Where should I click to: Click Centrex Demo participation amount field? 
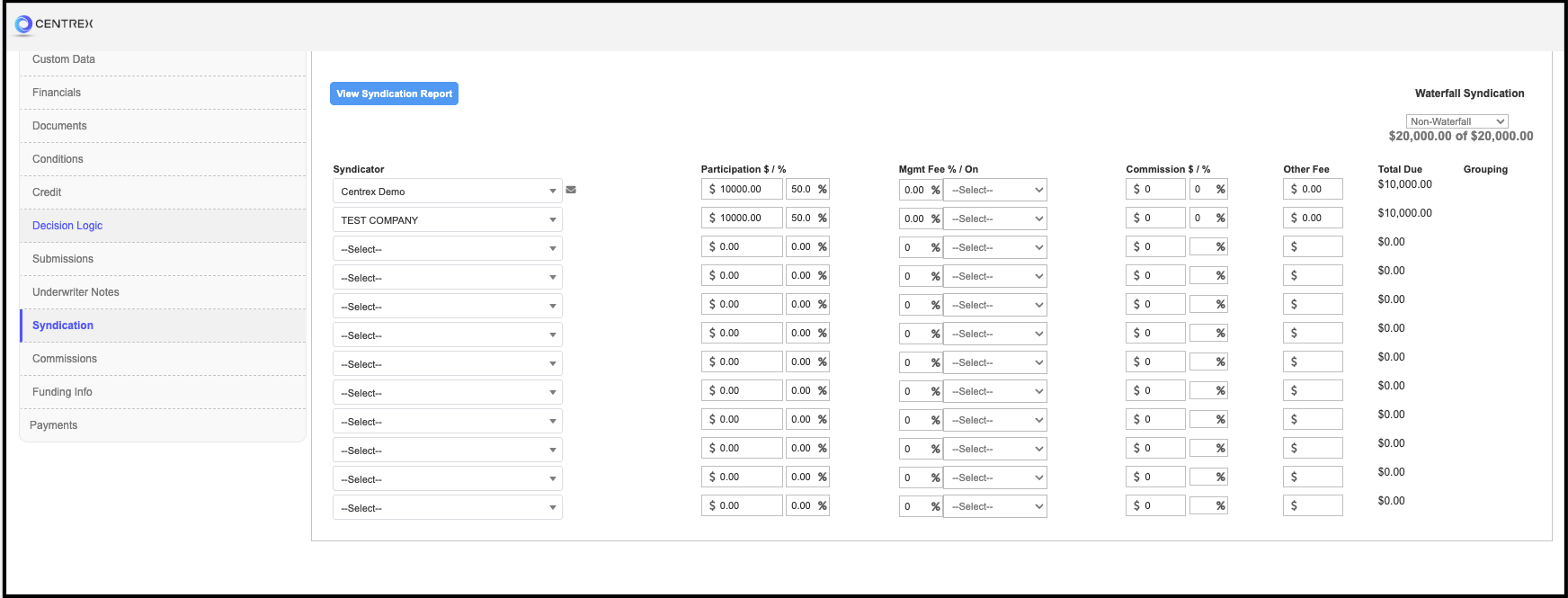(x=742, y=189)
